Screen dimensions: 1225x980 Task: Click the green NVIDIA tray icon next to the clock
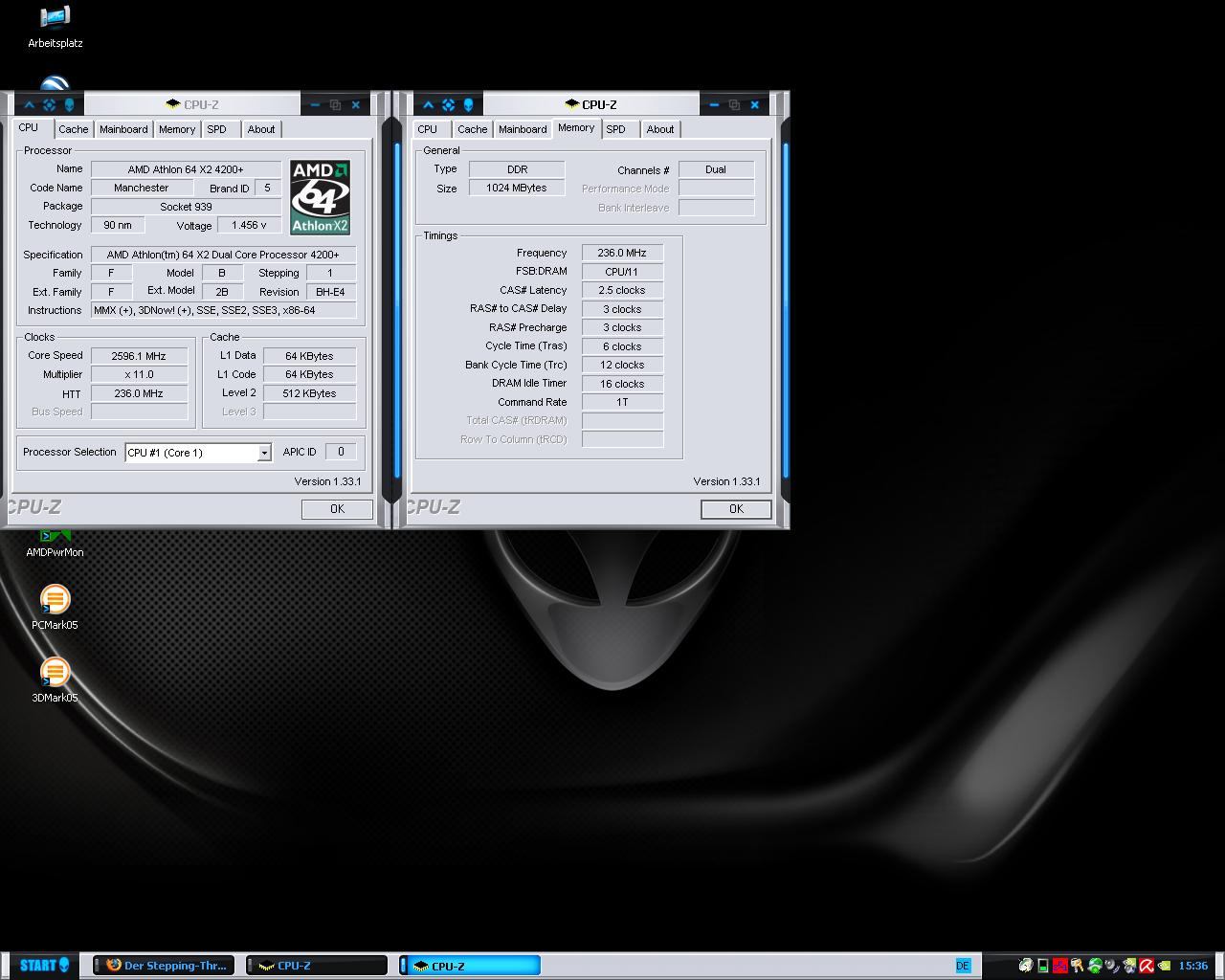(1164, 966)
